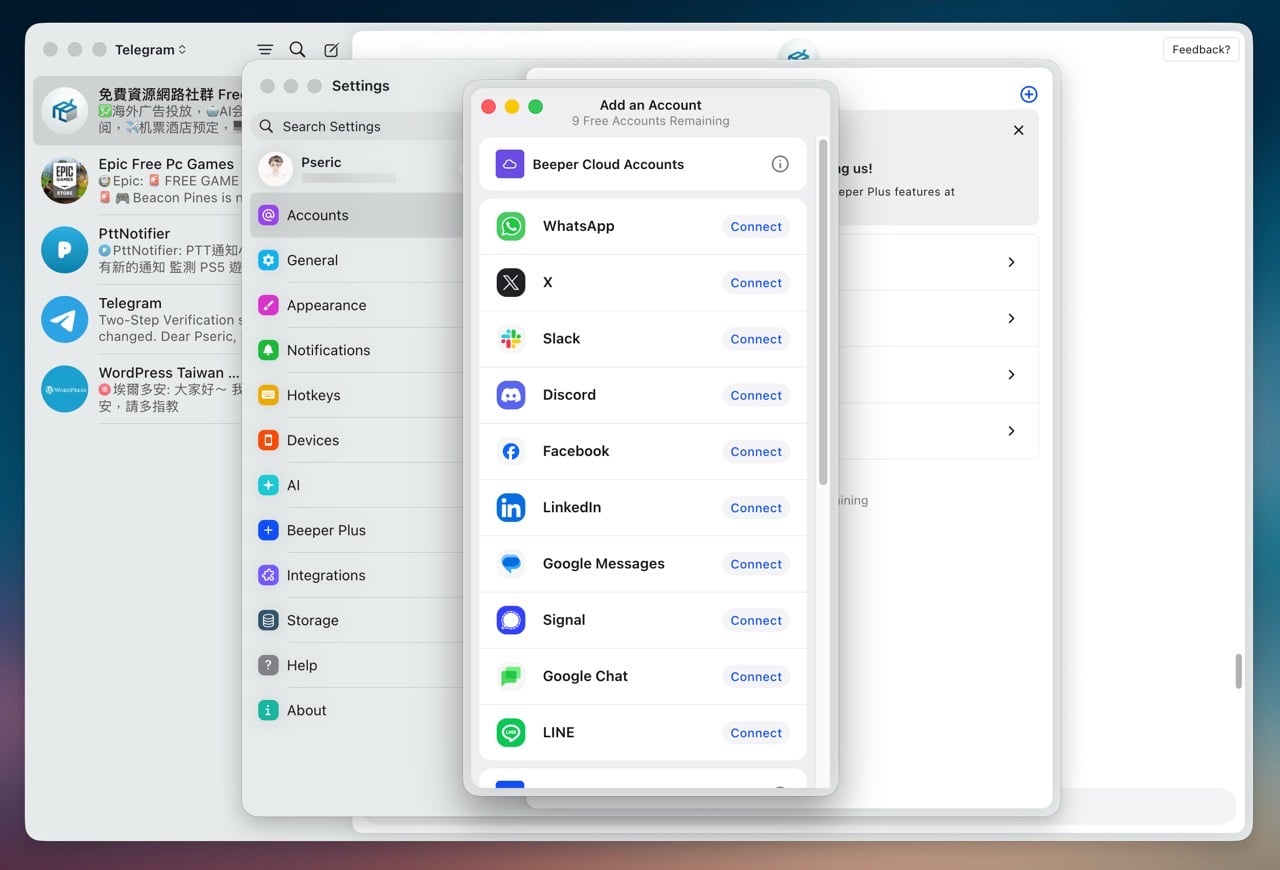This screenshot has width=1280, height=870.
Task: Connect a Signal account
Action: click(x=756, y=620)
